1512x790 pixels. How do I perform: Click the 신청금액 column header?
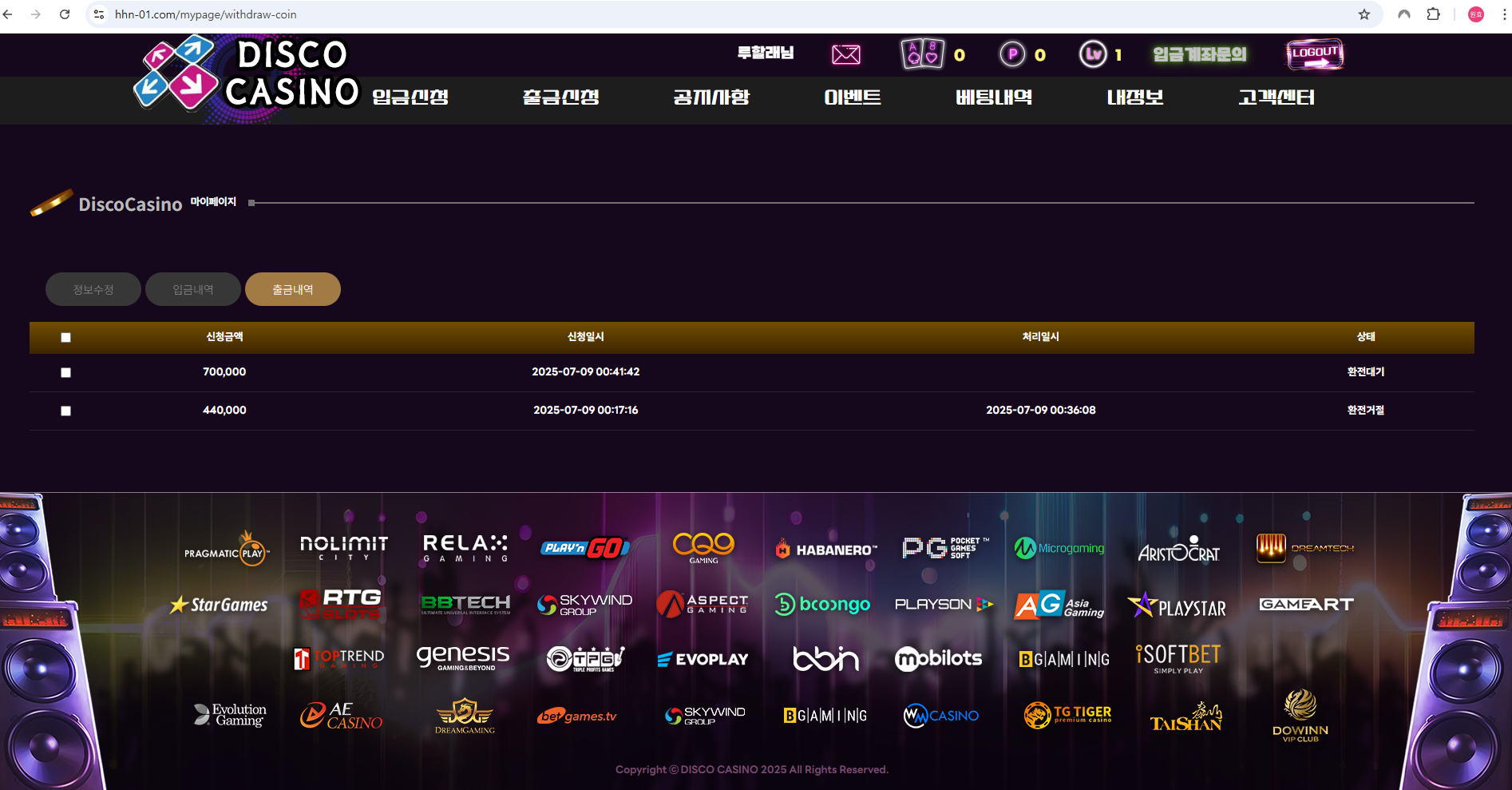click(x=224, y=337)
